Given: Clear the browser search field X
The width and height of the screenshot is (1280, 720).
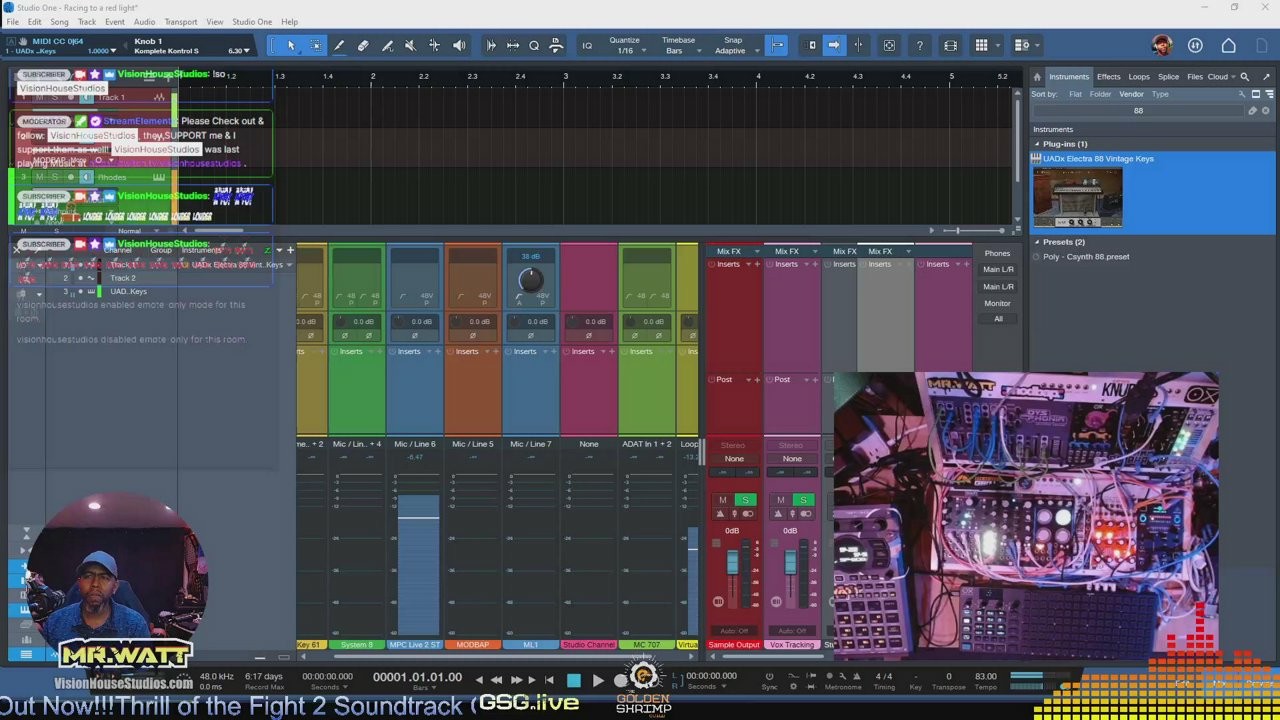Looking at the screenshot, I should (1267, 111).
